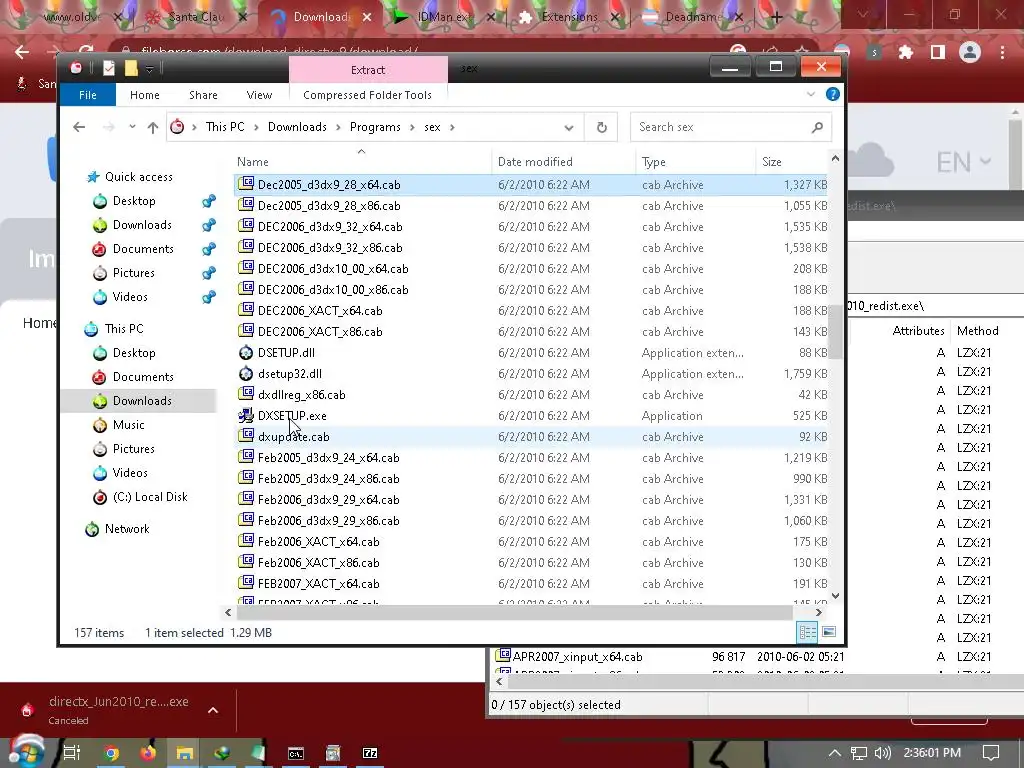Open the Home ribbon tab

(144, 95)
